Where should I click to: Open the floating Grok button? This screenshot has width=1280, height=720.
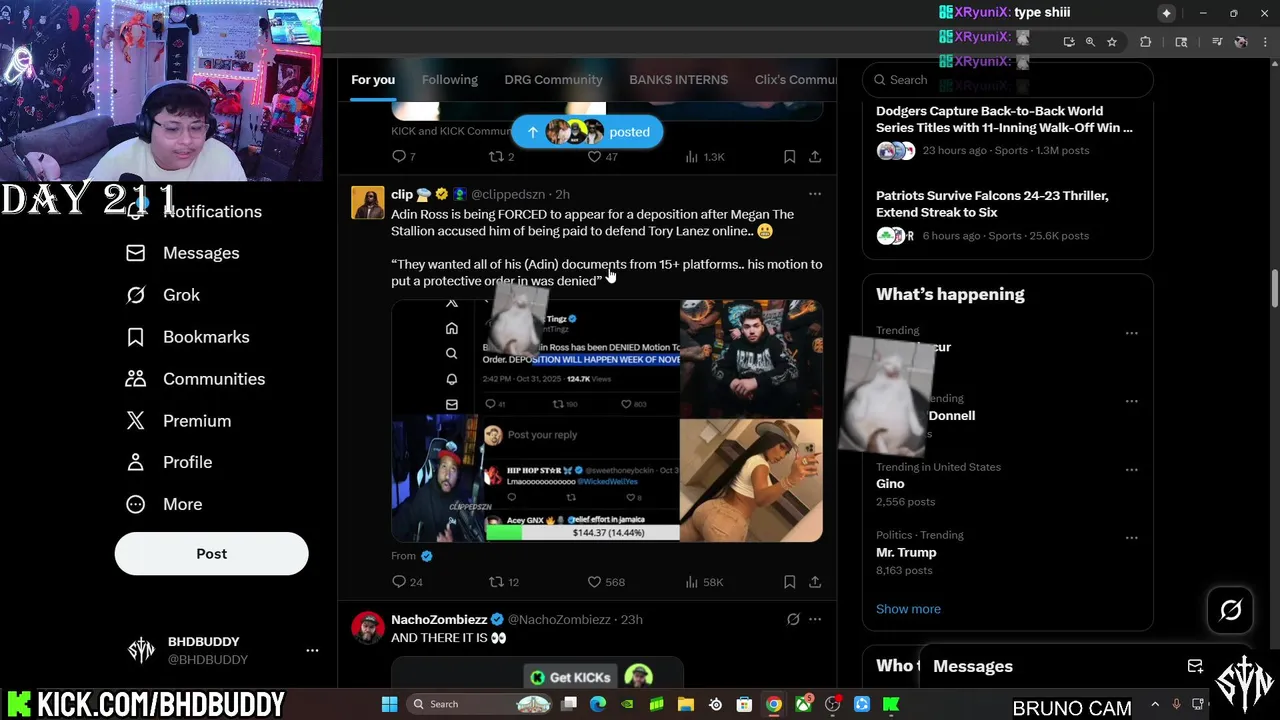click(1230, 610)
